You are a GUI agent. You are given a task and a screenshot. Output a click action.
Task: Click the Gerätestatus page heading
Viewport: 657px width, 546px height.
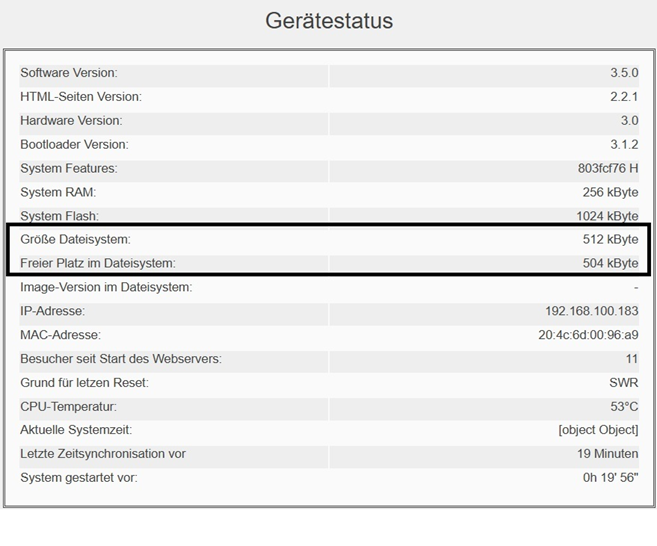(329, 21)
